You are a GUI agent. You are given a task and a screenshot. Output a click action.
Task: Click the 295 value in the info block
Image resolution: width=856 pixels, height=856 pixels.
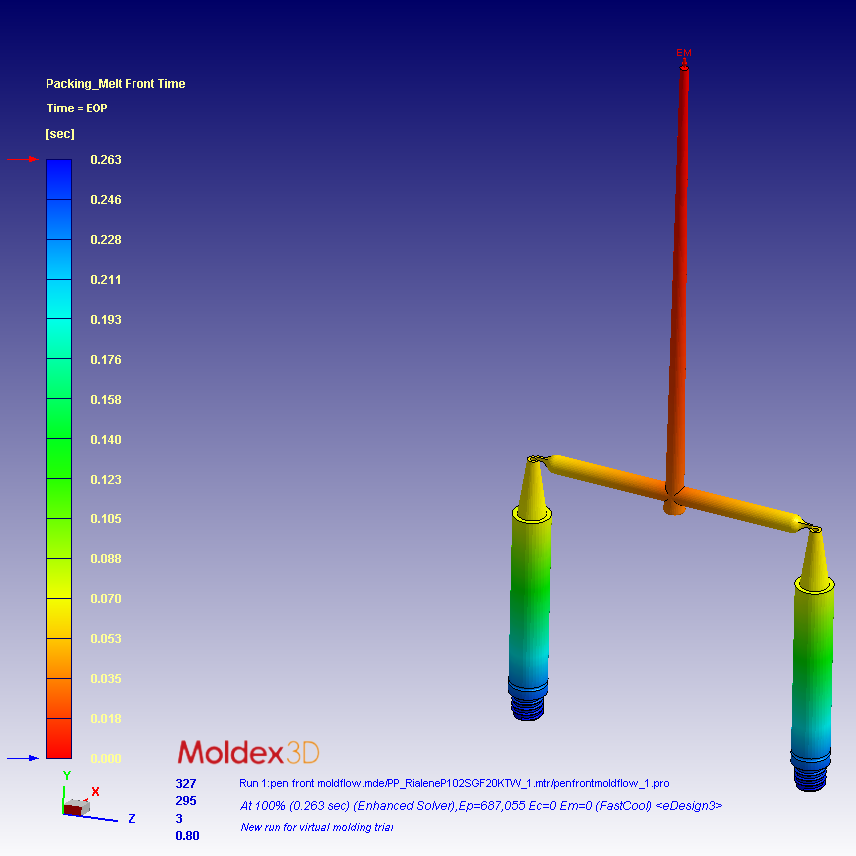186,801
